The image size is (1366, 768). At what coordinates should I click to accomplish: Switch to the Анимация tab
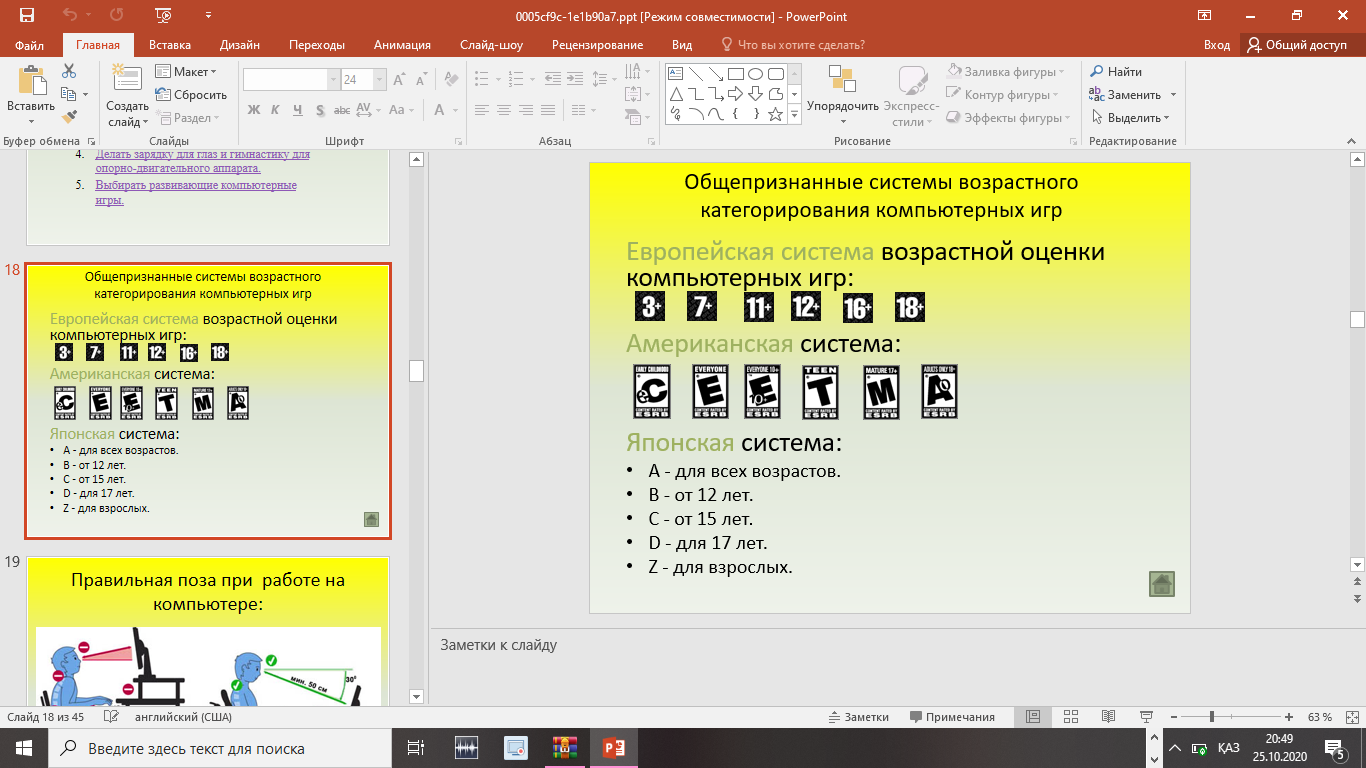coord(402,45)
